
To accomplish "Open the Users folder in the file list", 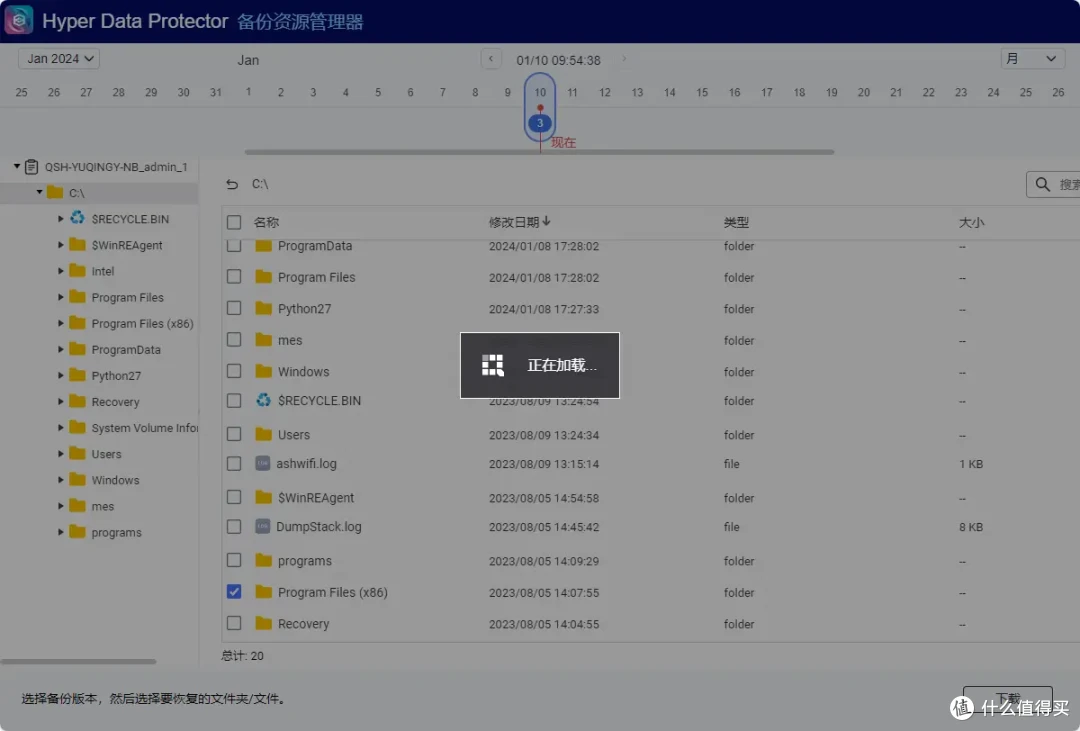I will point(295,434).
